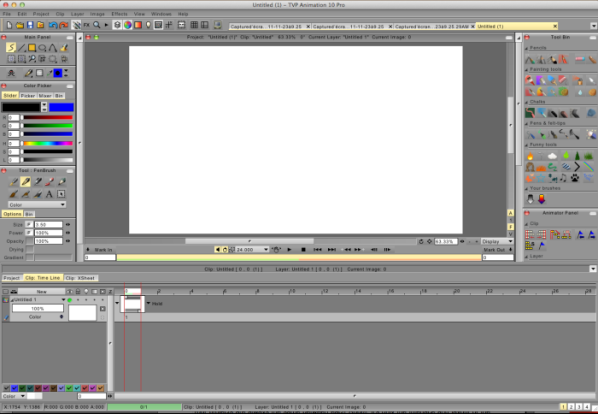Image resolution: width=598 pixels, height=414 pixels.
Task: Click the blue undo arrow
Action: point(53,25)
